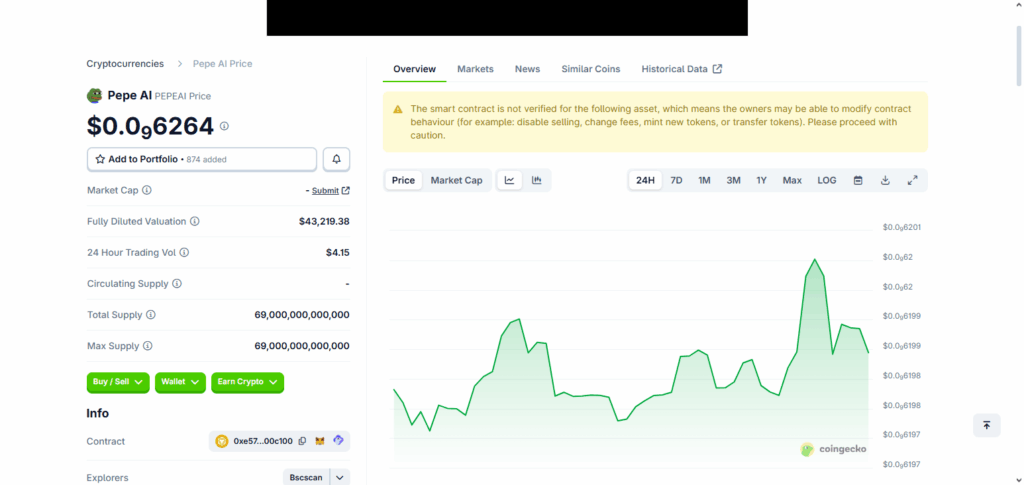This screenshot has width=1024, height=485.
Task: Expand the Explorers chevron next to Bscscan
Action: pos(340,477)
